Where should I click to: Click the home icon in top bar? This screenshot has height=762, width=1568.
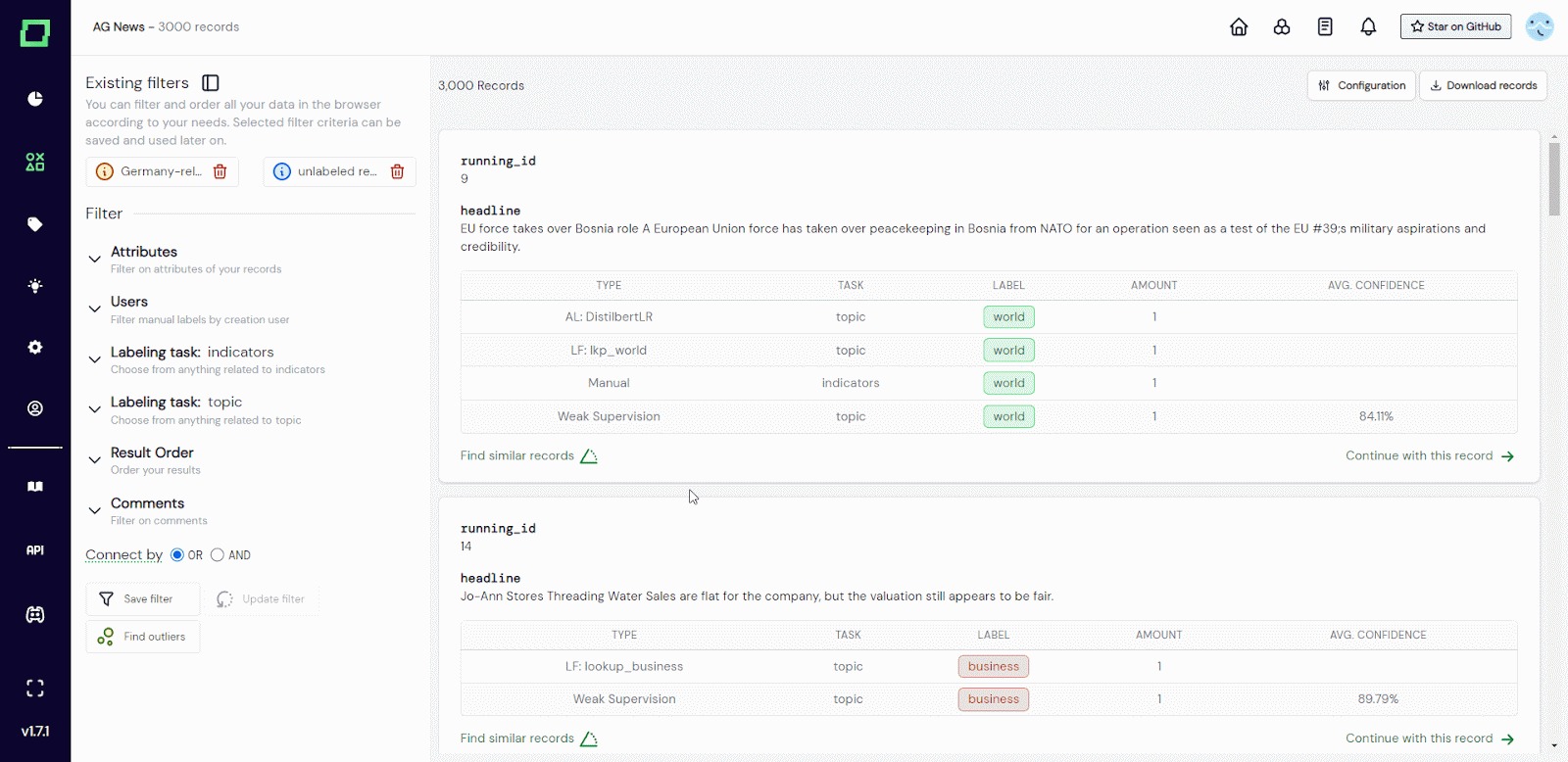click(1239, 27)
